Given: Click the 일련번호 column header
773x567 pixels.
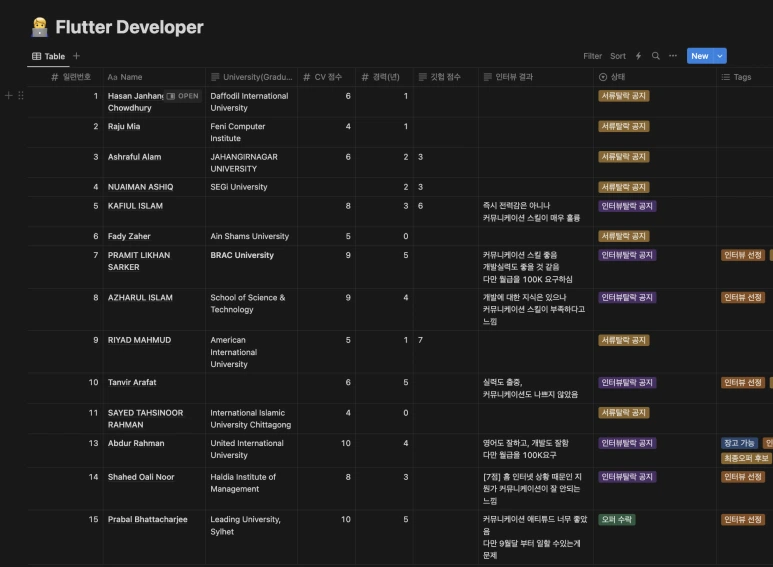Looking at the screenshot, I should pyautogui.click(x=71, y=77).
